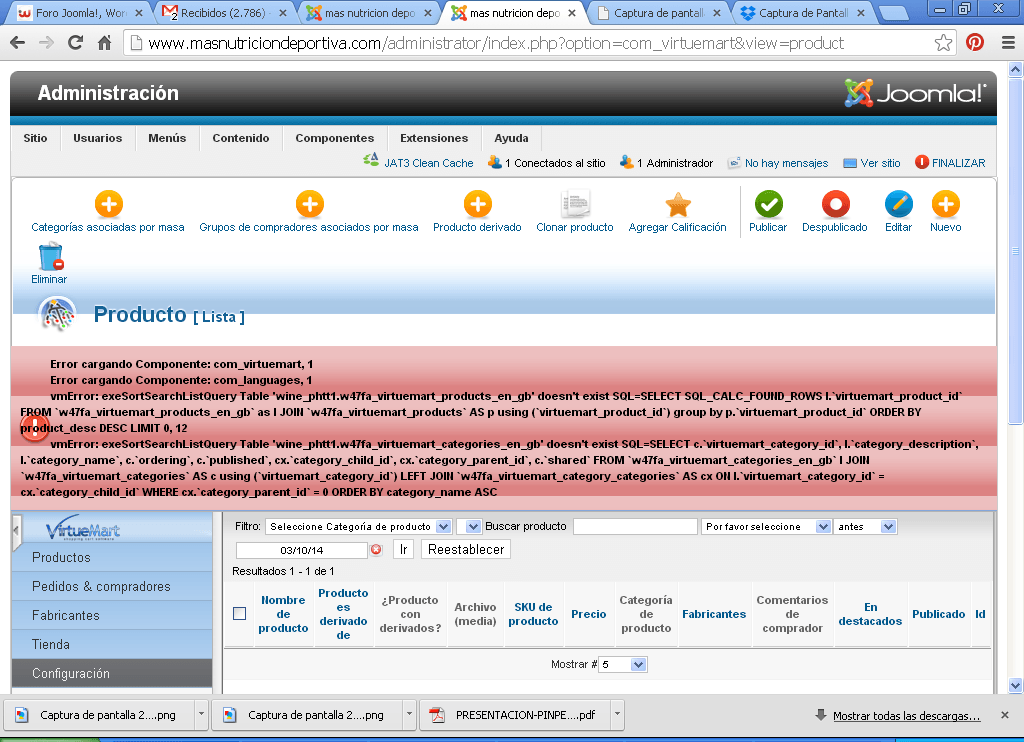The image size is (1024, 742).
Task: Open the Chrome menu icon
Action: 1008,43
